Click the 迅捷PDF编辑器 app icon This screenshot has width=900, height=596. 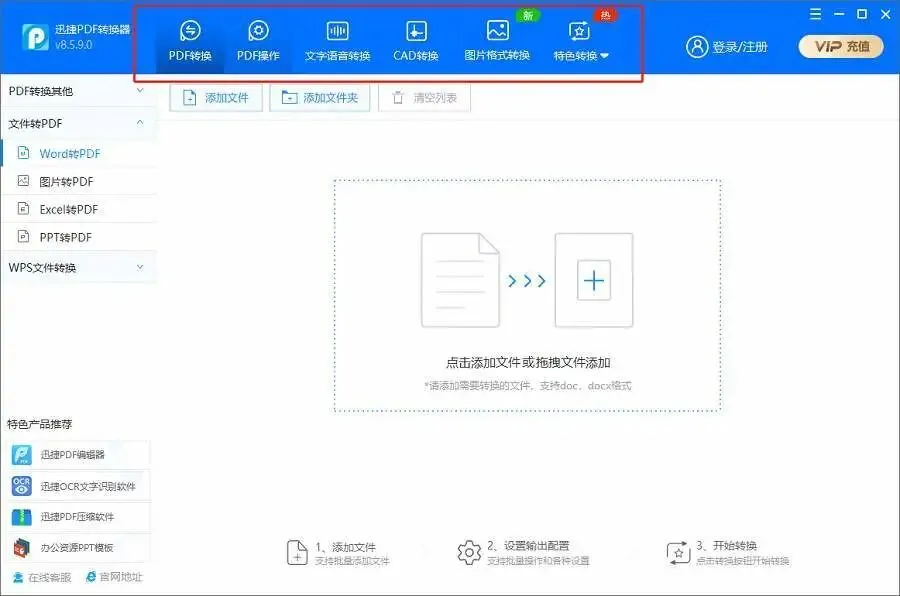coord(22,455)
